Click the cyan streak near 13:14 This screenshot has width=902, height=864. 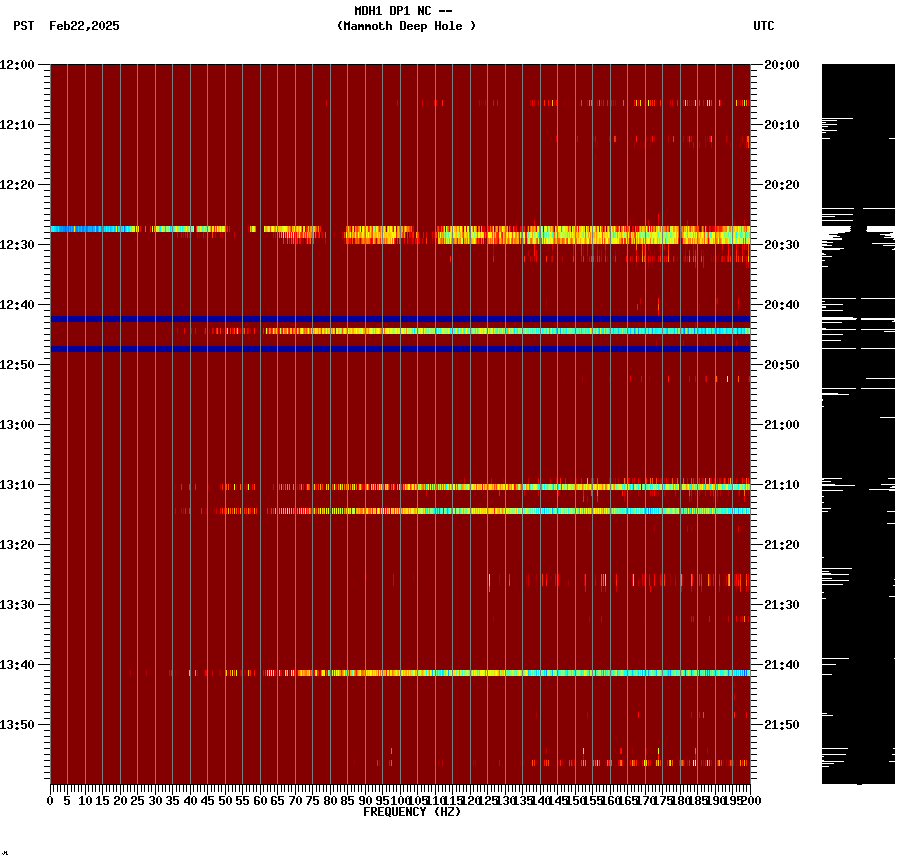(x=500, y=510)
